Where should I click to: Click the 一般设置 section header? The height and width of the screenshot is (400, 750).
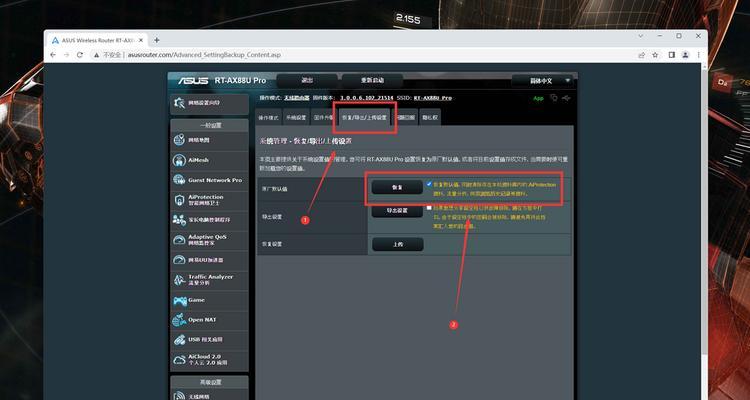tap(210, 125)
